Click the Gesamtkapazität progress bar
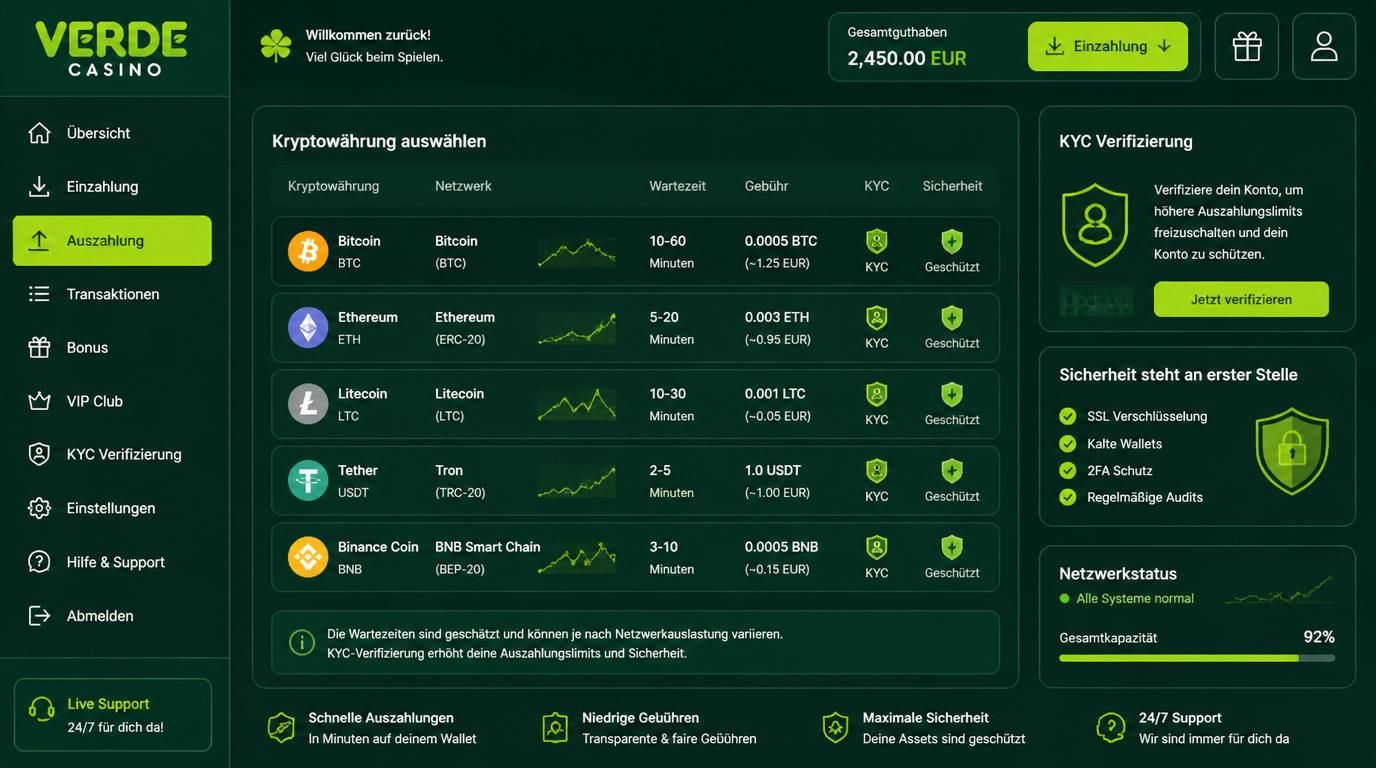The height and width of the screenshot is (768, 1376). 1197,658
